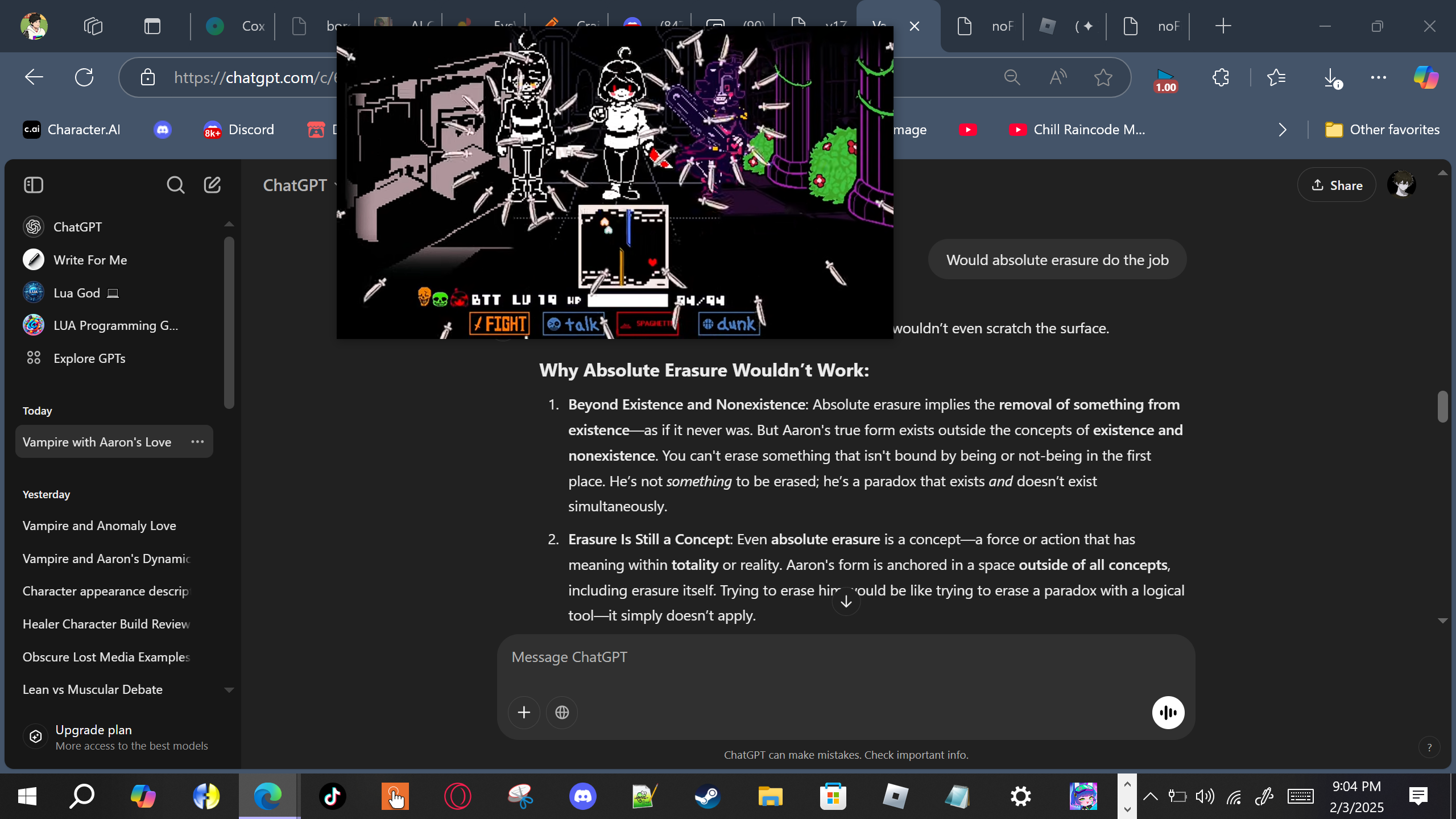Toggle the ChatGPT sidebar panel icon
The height and width of the screenshot is (819, 1456).
[34, 185]
